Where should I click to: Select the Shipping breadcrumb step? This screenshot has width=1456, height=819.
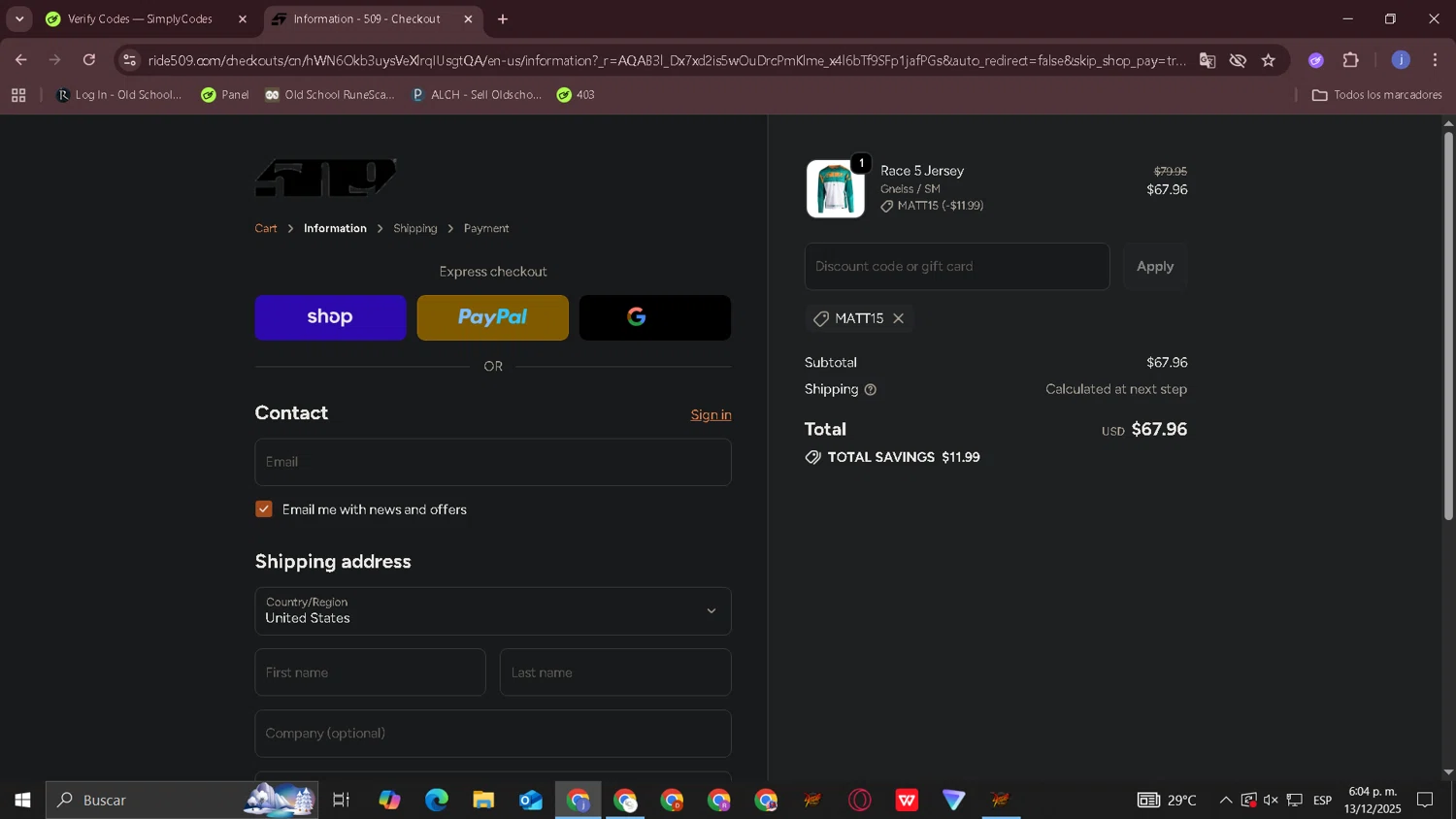(x=415, y=228)
